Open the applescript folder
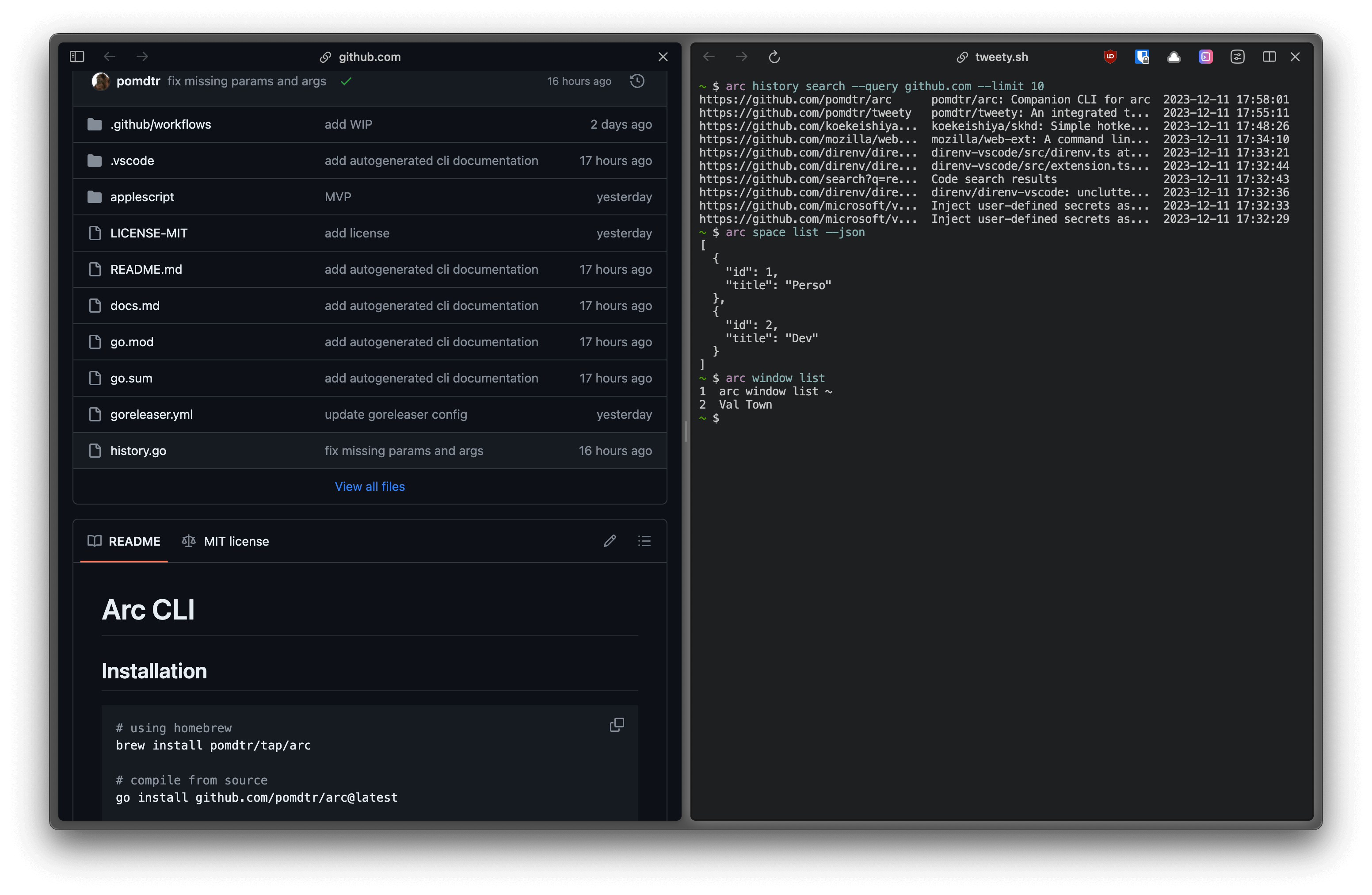This screenshot has height=895, width=1372. 142,197
